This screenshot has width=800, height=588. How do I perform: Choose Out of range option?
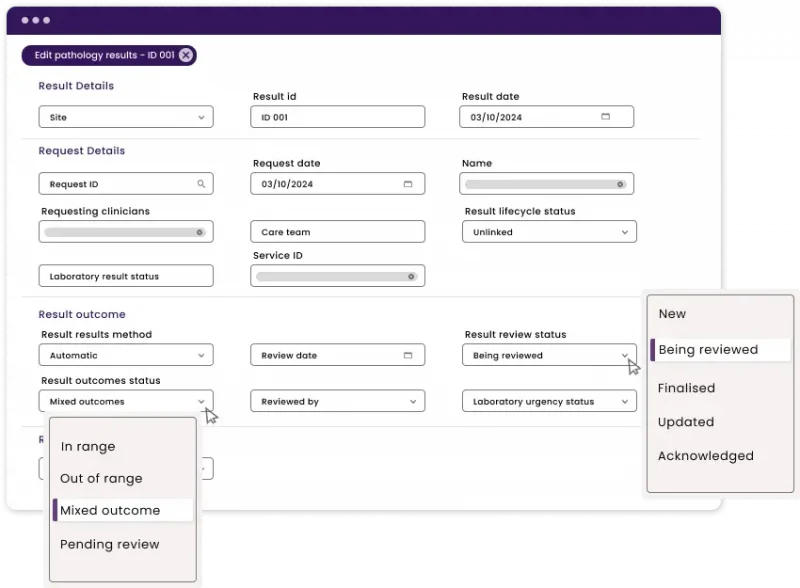[101, 479]
